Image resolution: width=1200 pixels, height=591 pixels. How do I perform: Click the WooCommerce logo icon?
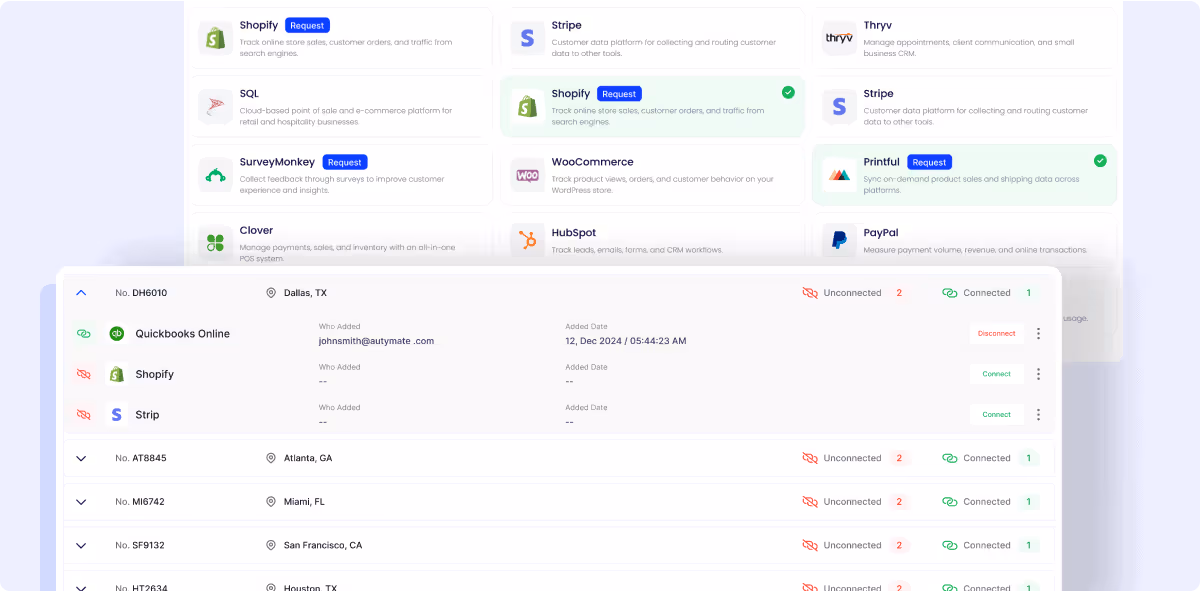(527, 175)
